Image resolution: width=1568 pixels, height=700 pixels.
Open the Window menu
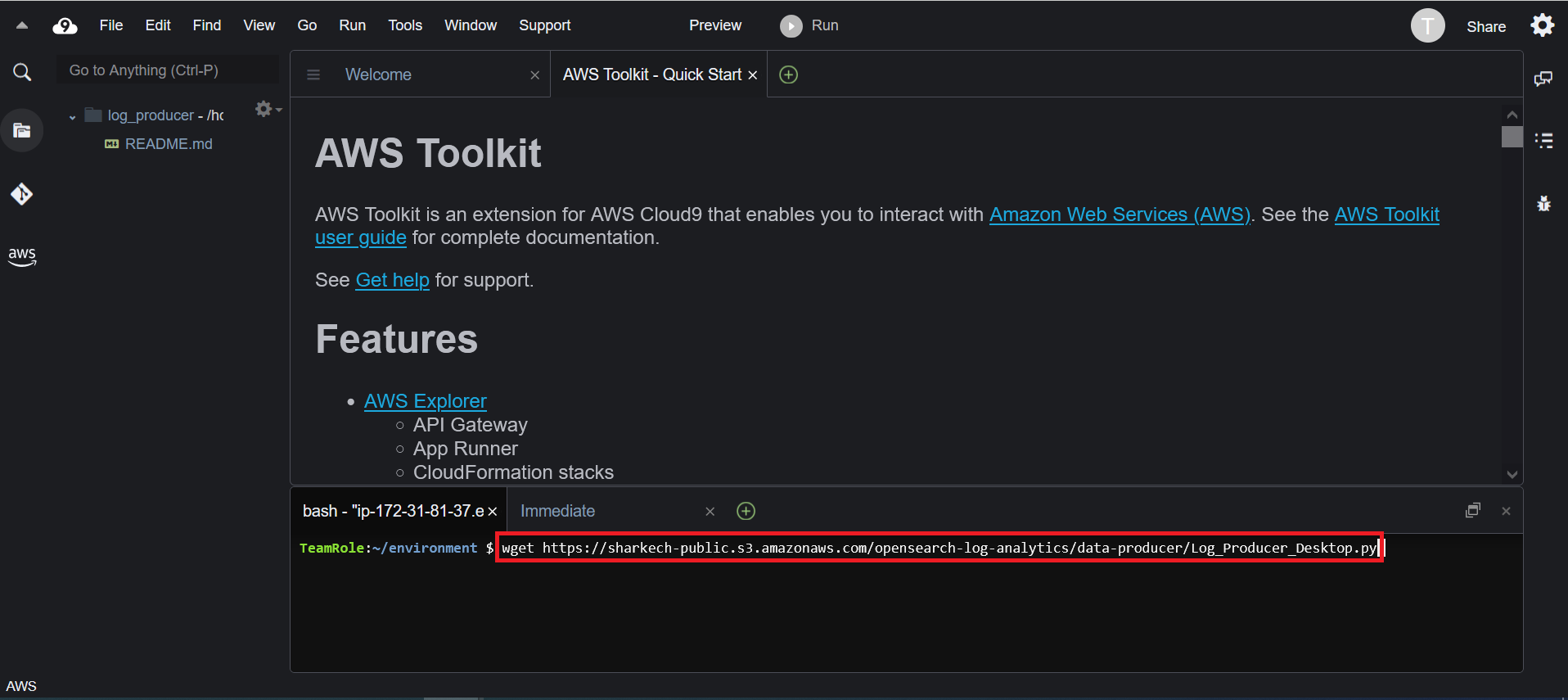tap(471, 25)
